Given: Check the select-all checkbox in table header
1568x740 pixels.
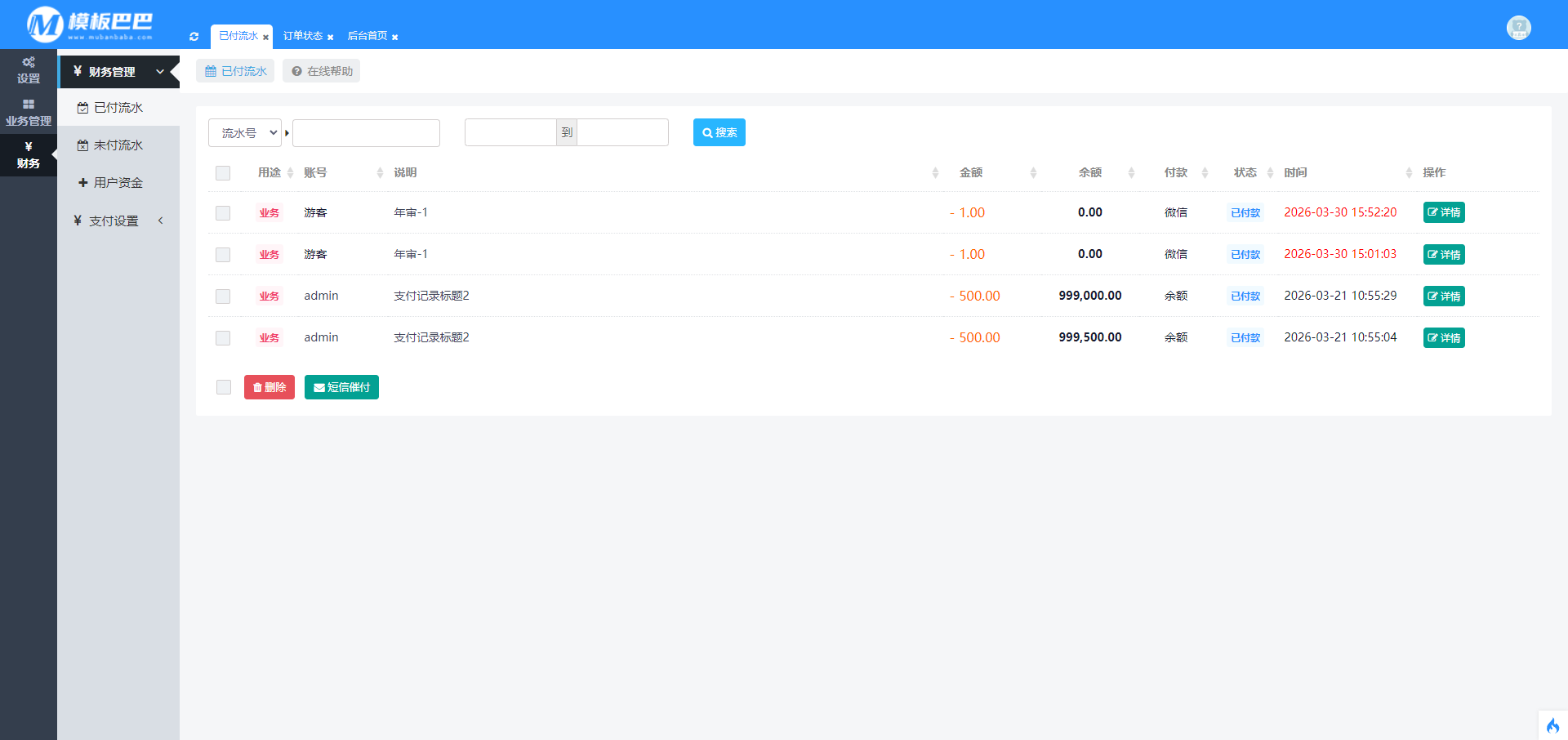Looking at the screenshot, I should pyautogui.click(x=222, y=172).
